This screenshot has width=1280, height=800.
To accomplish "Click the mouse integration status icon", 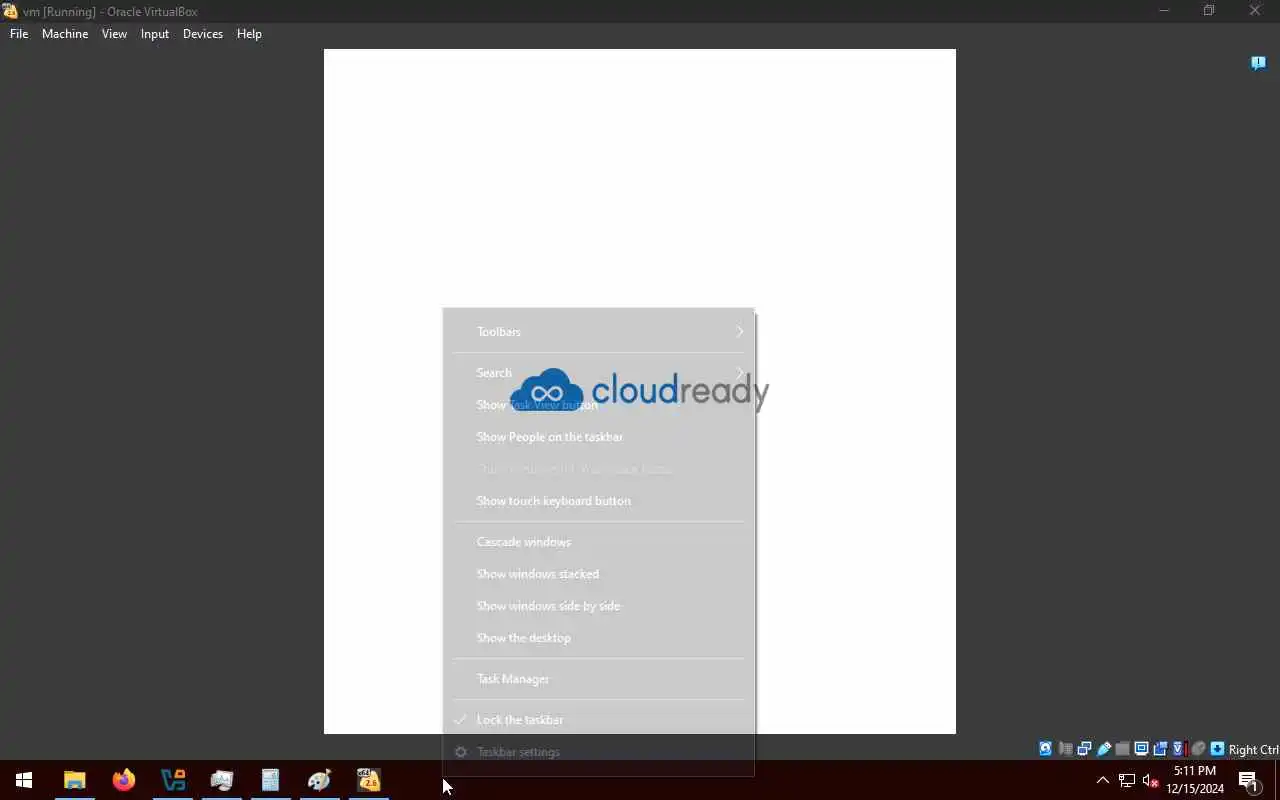I will (x=1198, y=748).
